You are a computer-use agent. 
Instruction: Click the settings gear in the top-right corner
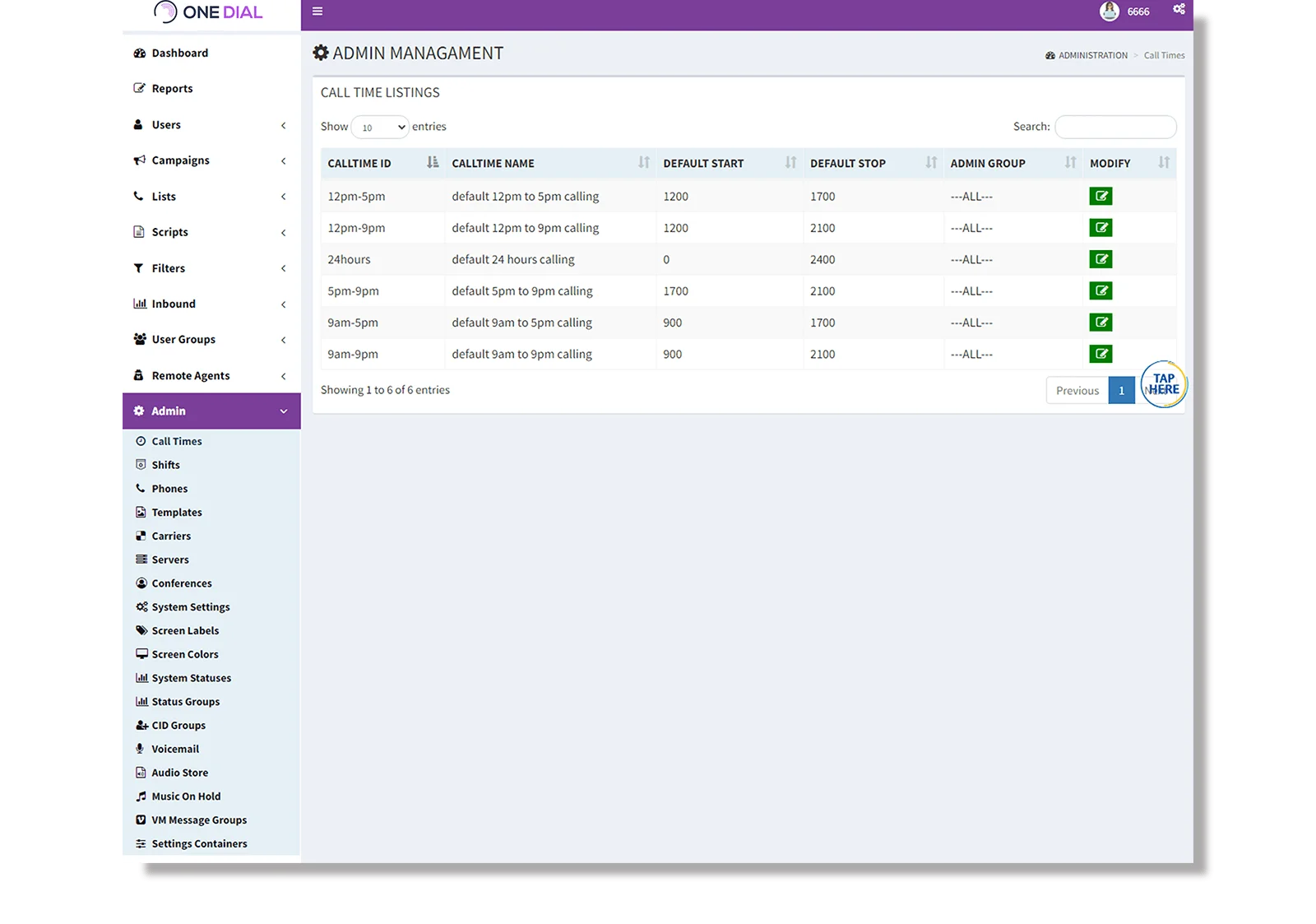click(1178, 9)
